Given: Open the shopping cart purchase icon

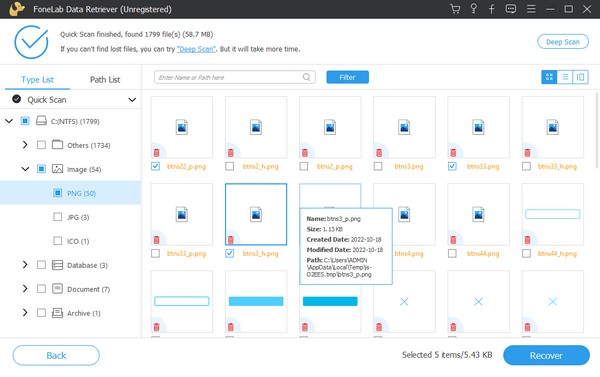Looking at the screenshot, I should (x=455, y=9).
